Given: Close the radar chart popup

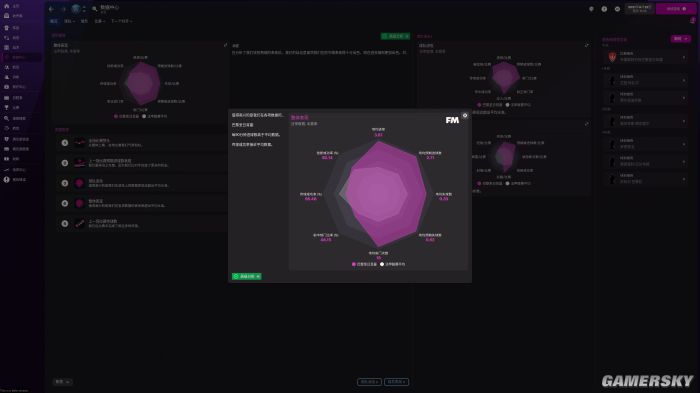Looking at the screenshot, I should (x=465, y=115).
